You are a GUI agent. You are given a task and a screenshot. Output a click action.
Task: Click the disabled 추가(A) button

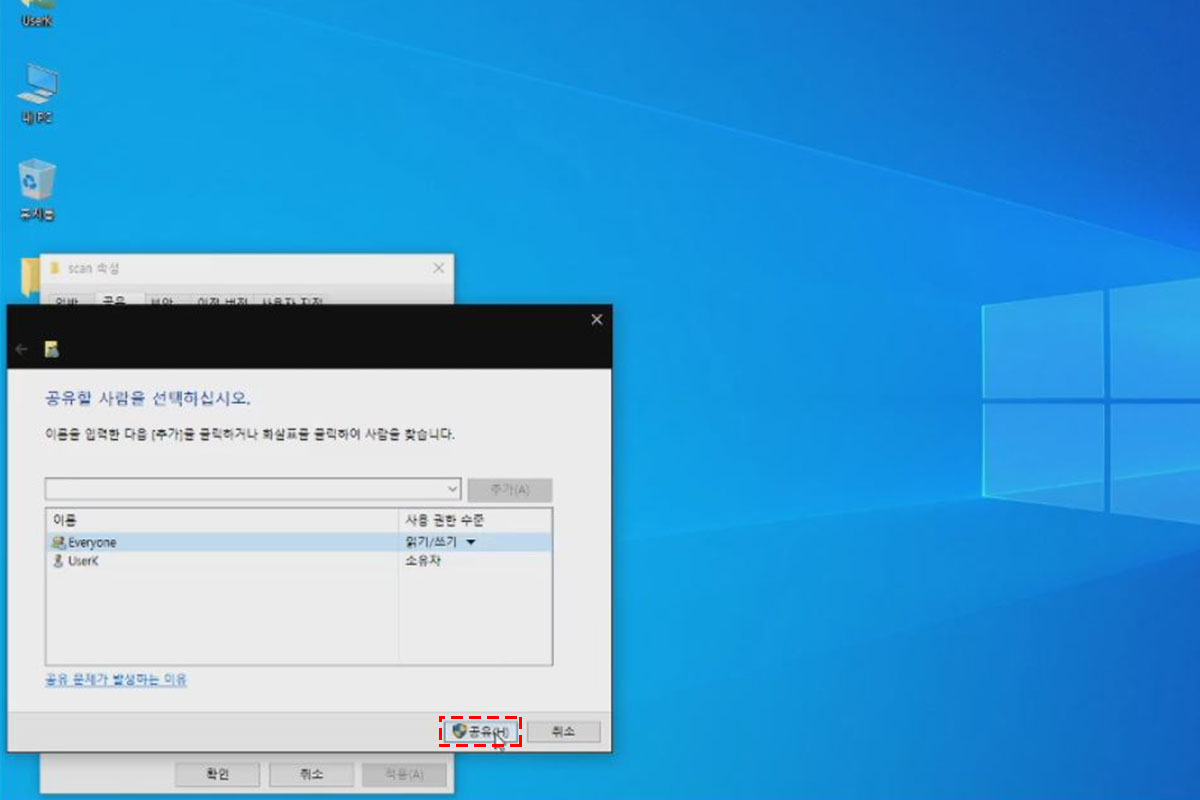pos(510,490)
